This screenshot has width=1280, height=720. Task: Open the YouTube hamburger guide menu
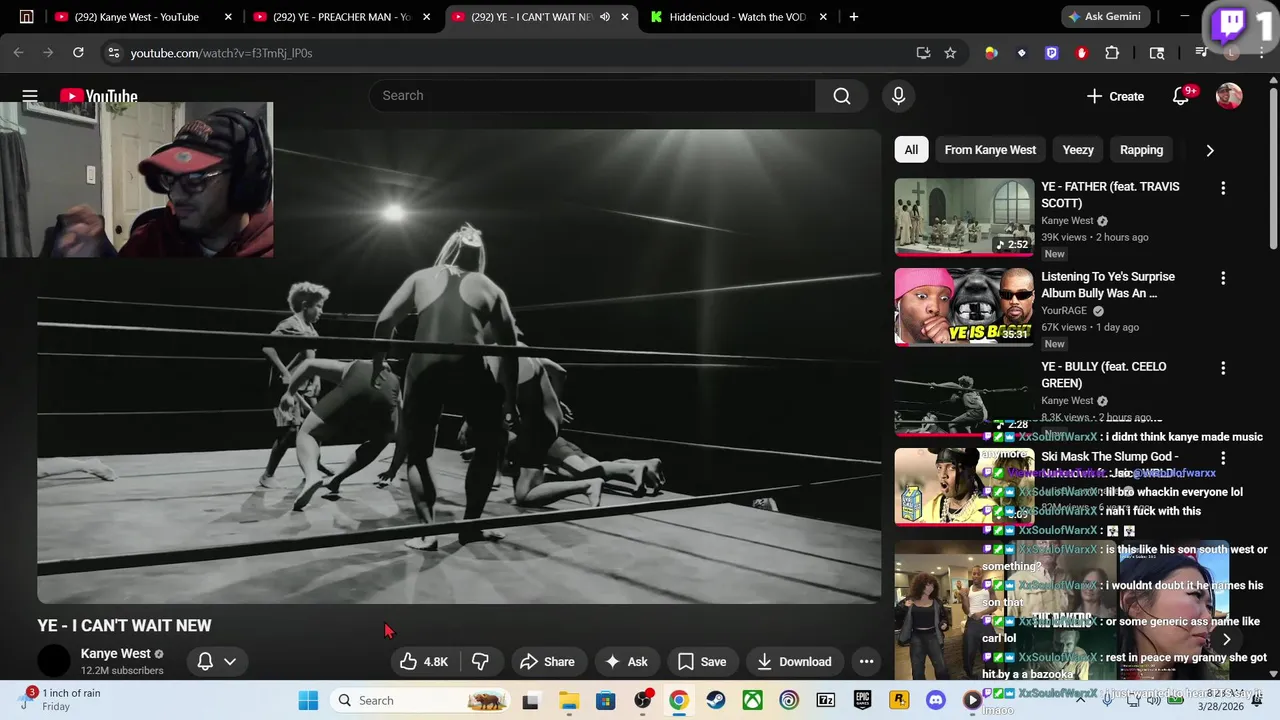[30, 96]
